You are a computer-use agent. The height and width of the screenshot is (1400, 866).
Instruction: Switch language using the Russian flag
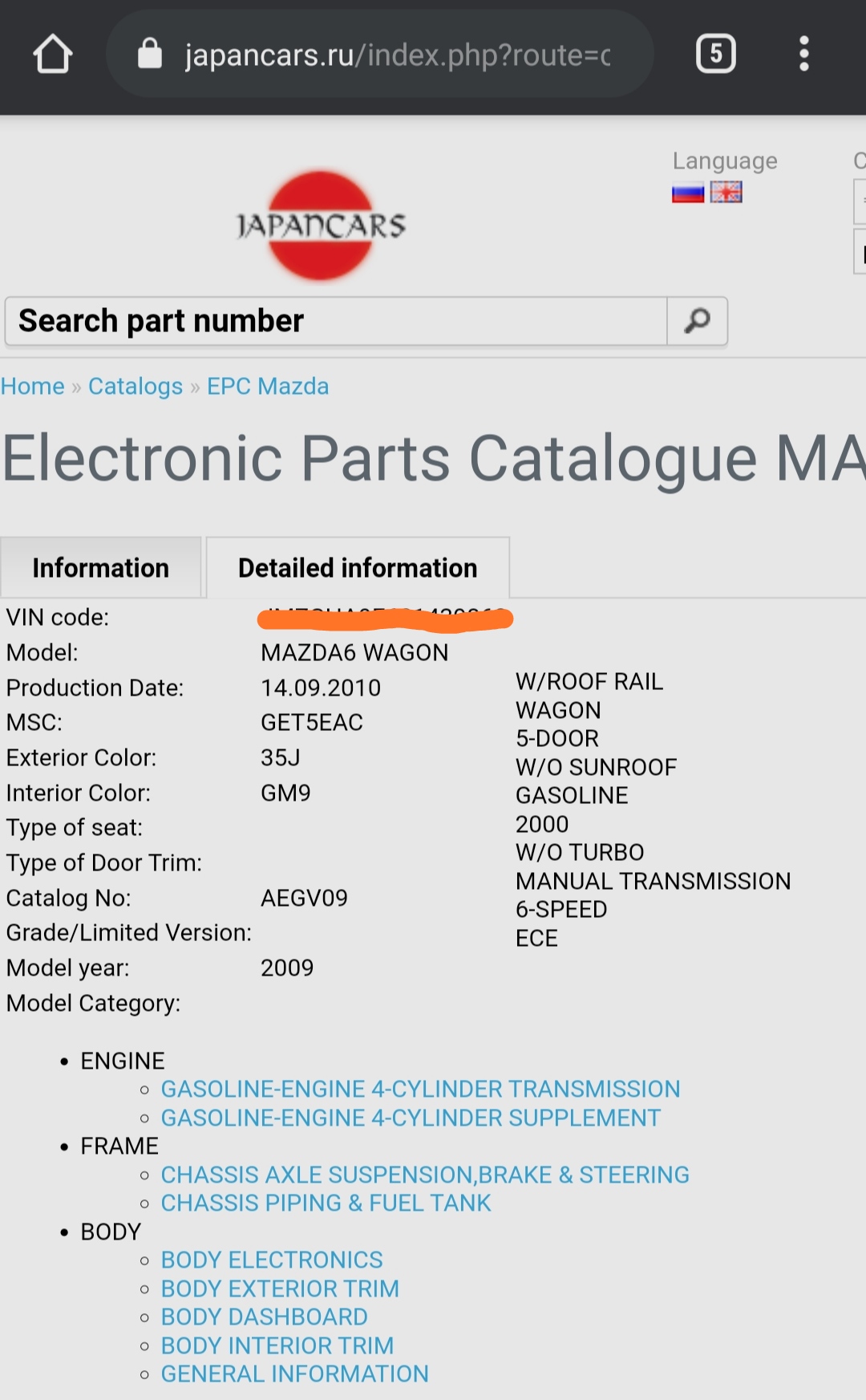(x=687, y=193)
